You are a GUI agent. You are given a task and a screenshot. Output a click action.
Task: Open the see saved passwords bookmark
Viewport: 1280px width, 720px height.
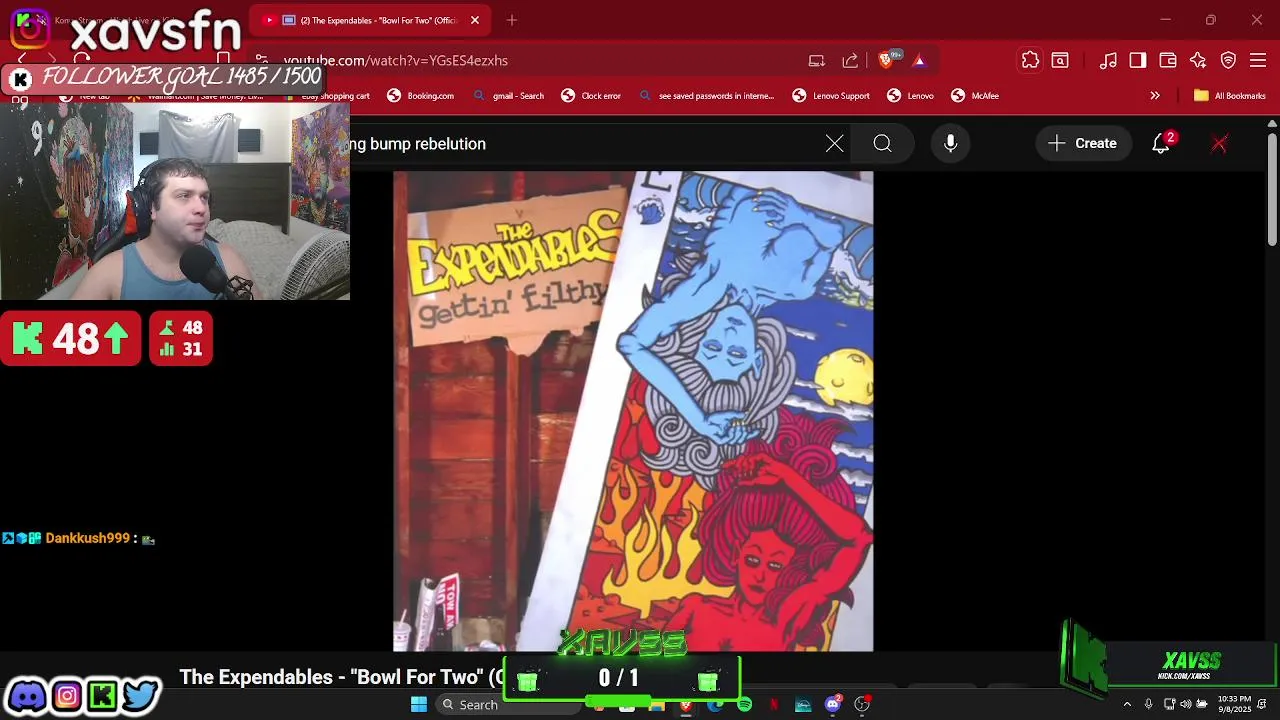pyautogui.click(x=707, y=96)
